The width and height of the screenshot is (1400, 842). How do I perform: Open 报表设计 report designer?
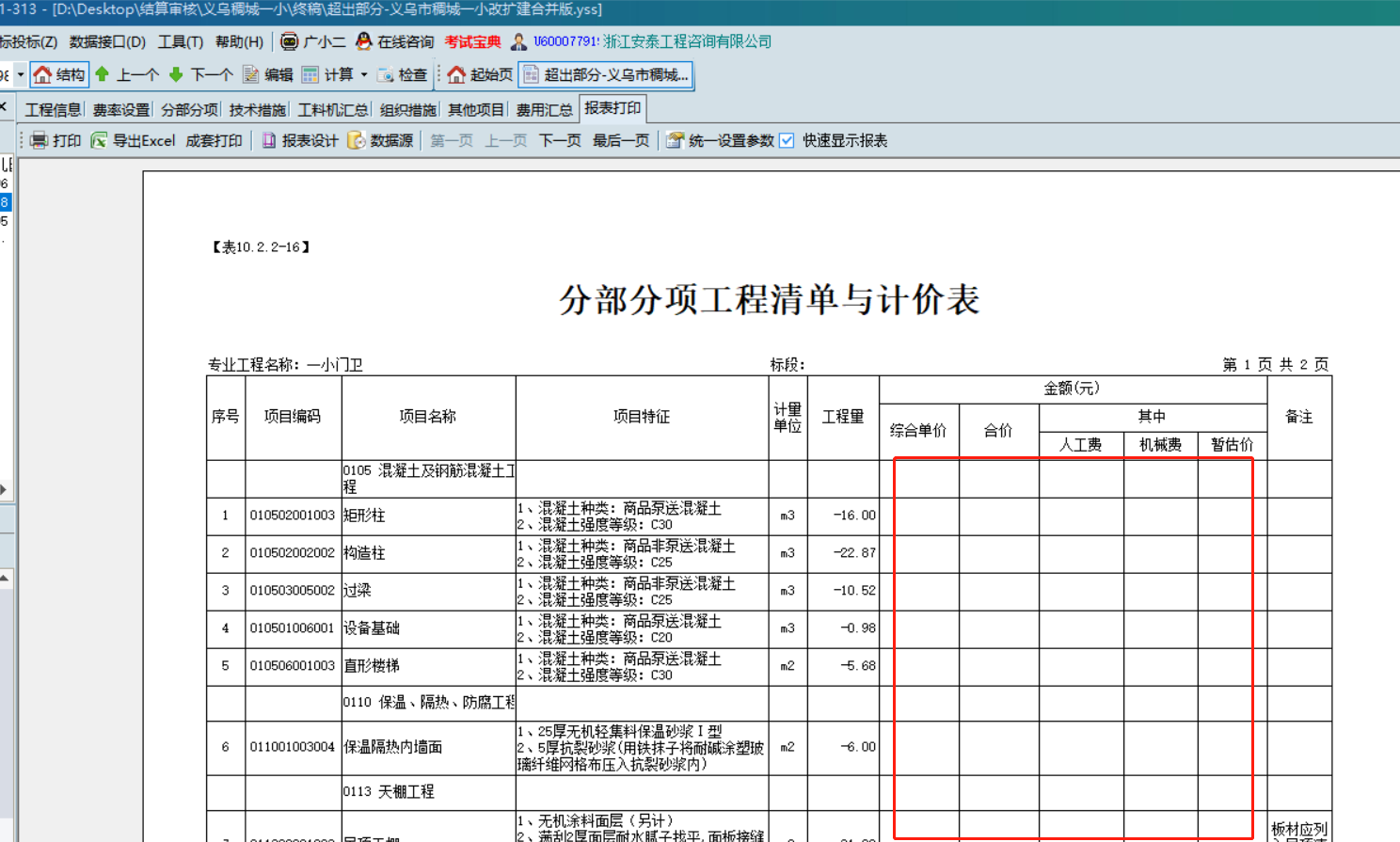tap(299, 140)
